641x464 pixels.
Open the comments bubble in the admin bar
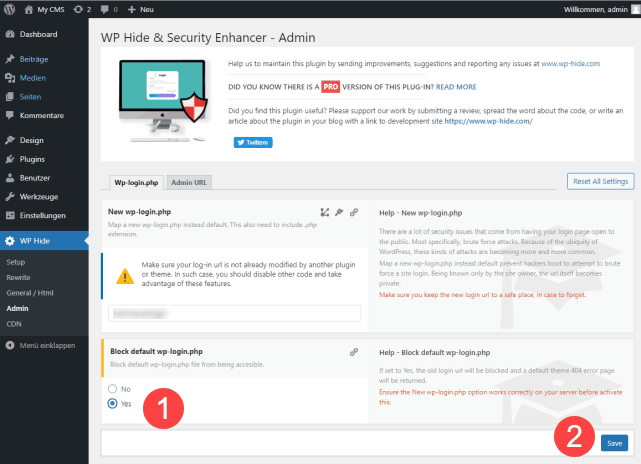pos(109,9)
